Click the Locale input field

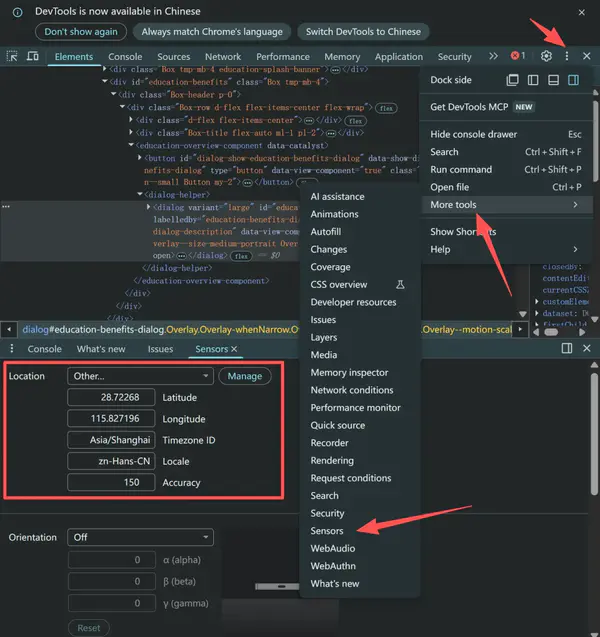(111, 461)
